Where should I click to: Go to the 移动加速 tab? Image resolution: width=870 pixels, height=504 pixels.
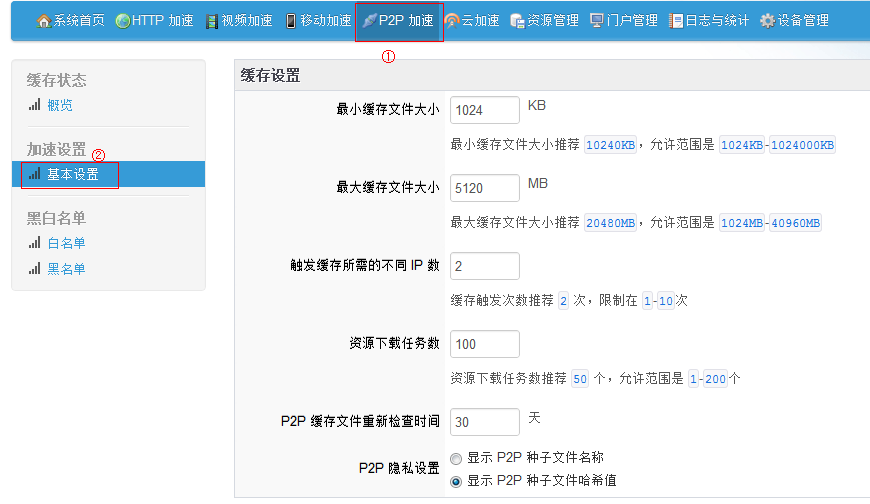[318, 21]
